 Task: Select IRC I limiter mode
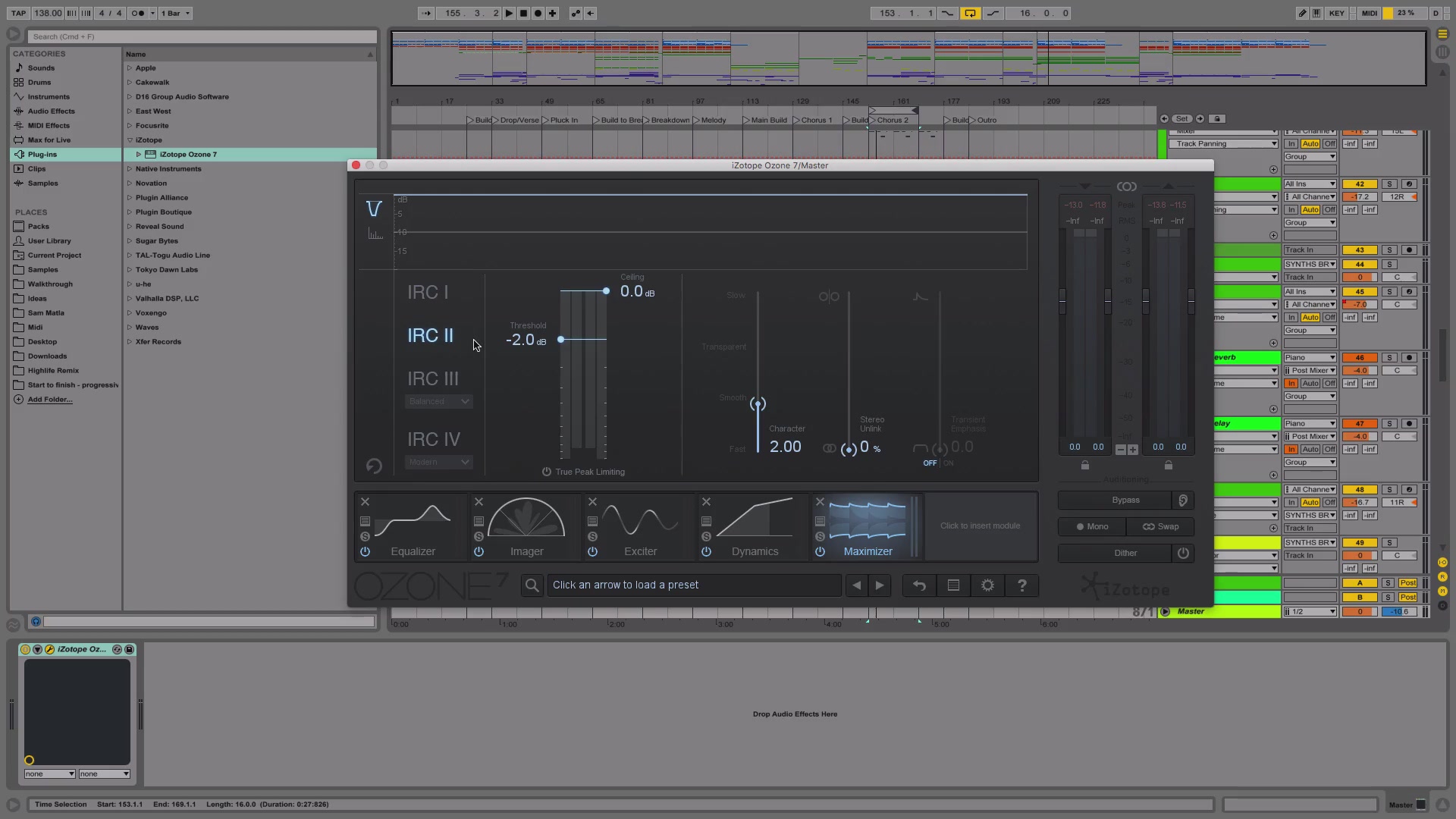pyautogui.click(x=428, y=293)
